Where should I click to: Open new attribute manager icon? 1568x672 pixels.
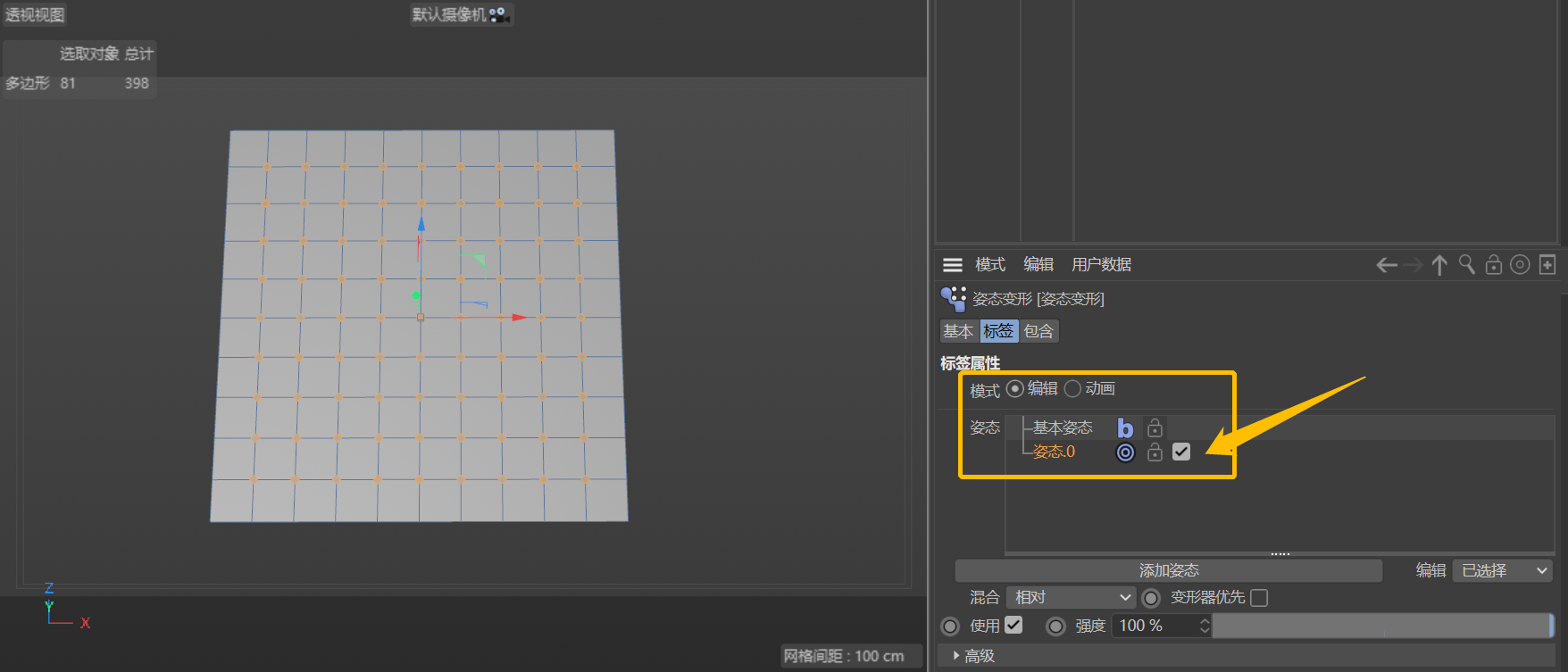click(1548, 264)
